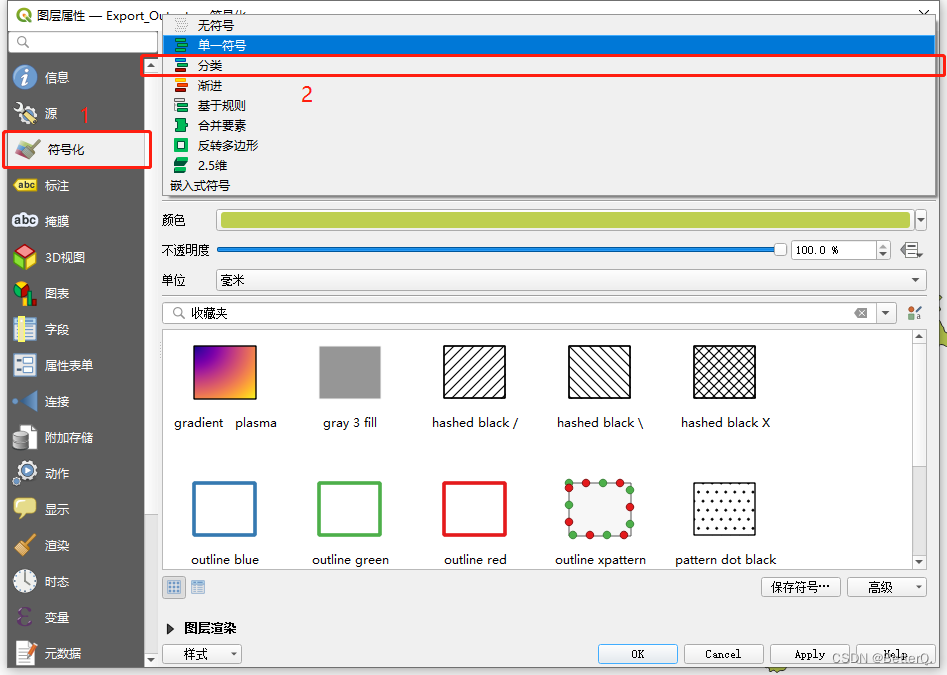The image size is (947, 675).
Task: Choose 合并要素 (Merged features) renderer
Action: pos(549,125)
